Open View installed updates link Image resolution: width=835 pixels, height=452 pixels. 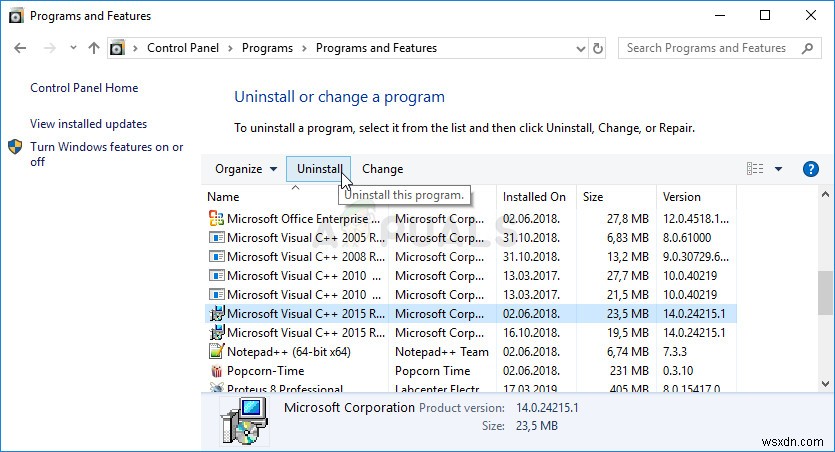click(88, 124)
